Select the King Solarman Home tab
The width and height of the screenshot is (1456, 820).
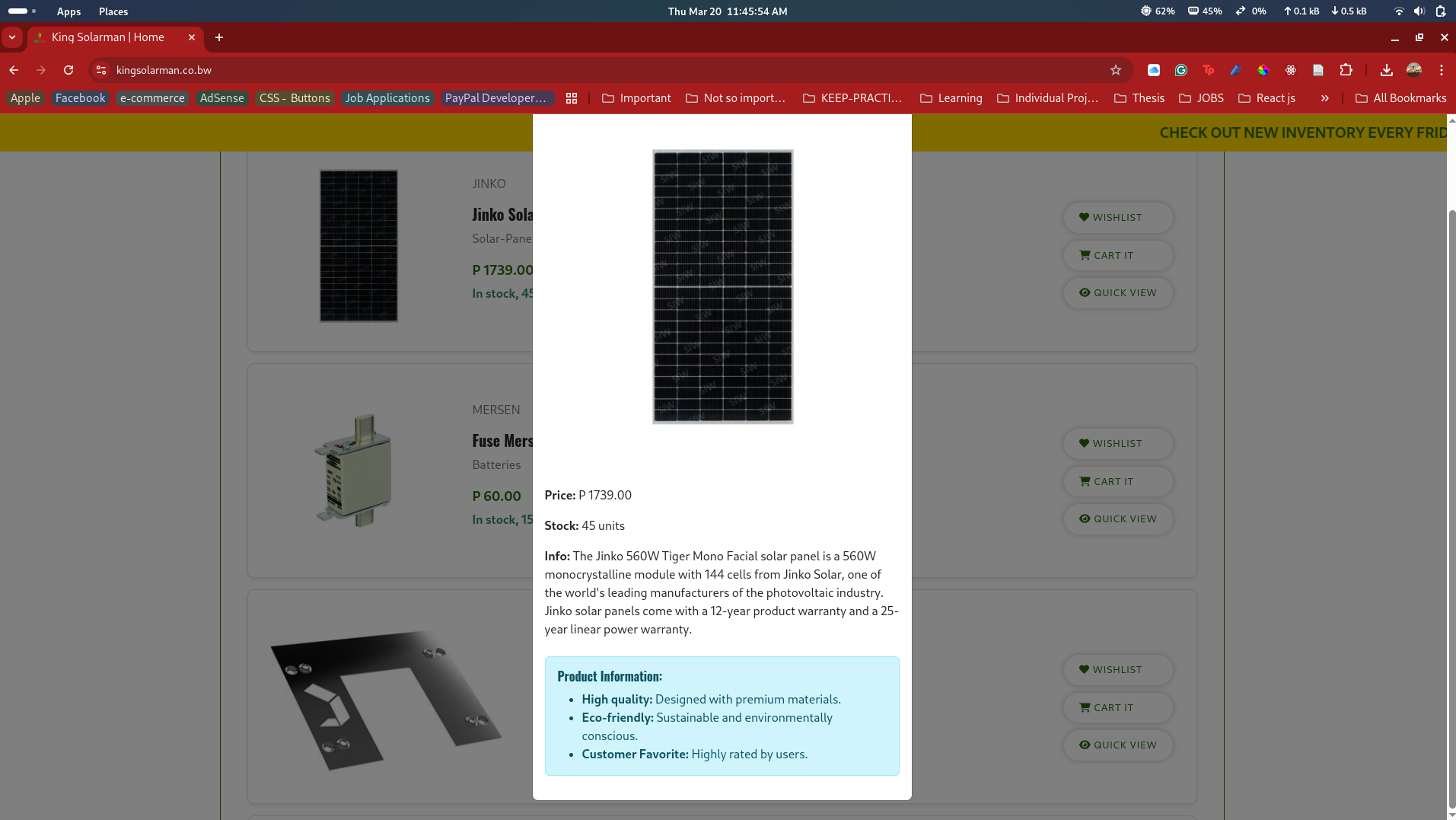click(x=108, y=37)
